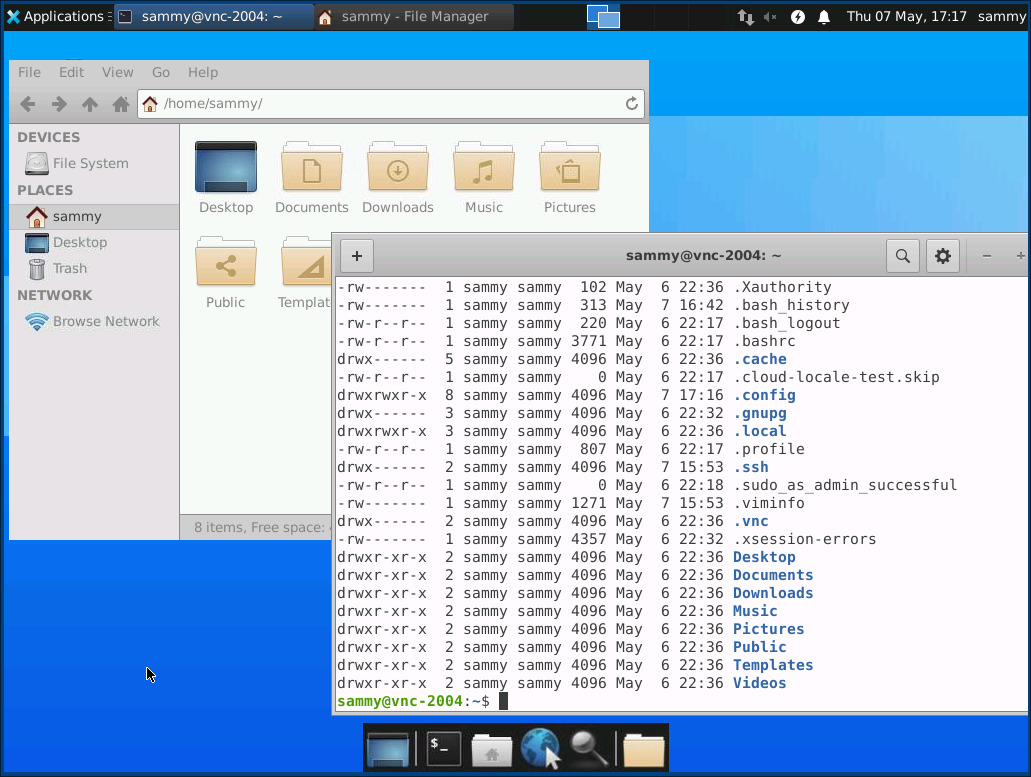Open the sammy session menu in the panel

1001,16
